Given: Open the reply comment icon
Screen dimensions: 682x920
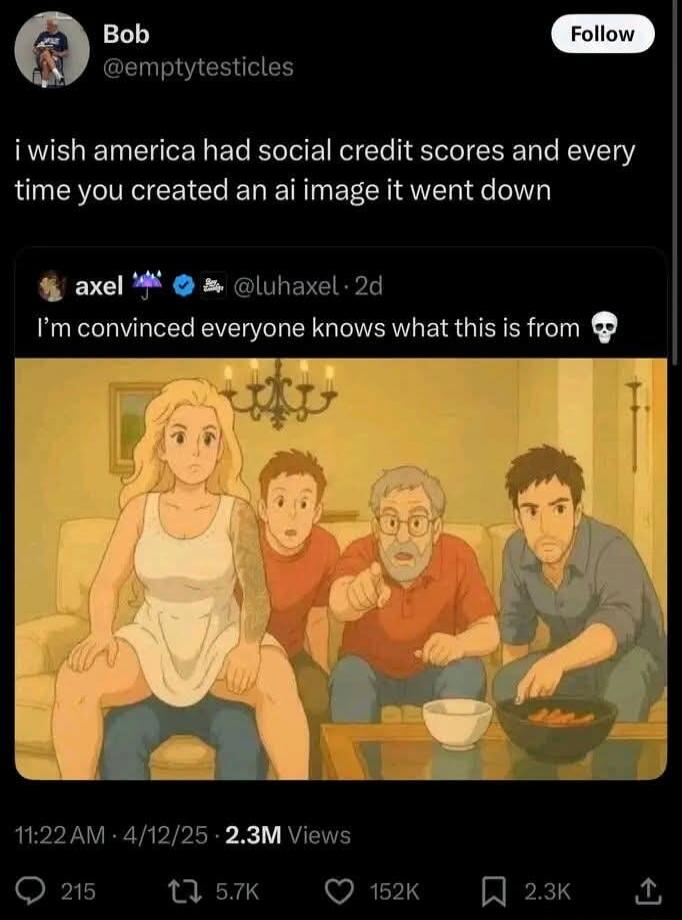Looking at the screenshot, I should click(x=41, y=891).
